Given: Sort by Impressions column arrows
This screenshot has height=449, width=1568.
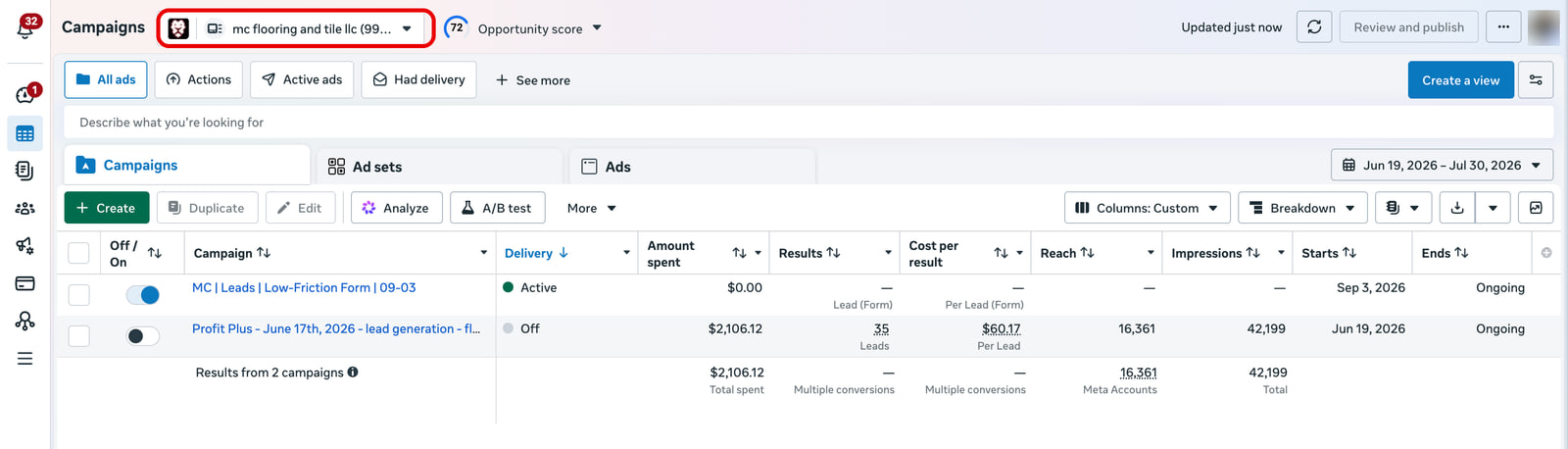Looking at the screenshot, I should pos(1253,253).
